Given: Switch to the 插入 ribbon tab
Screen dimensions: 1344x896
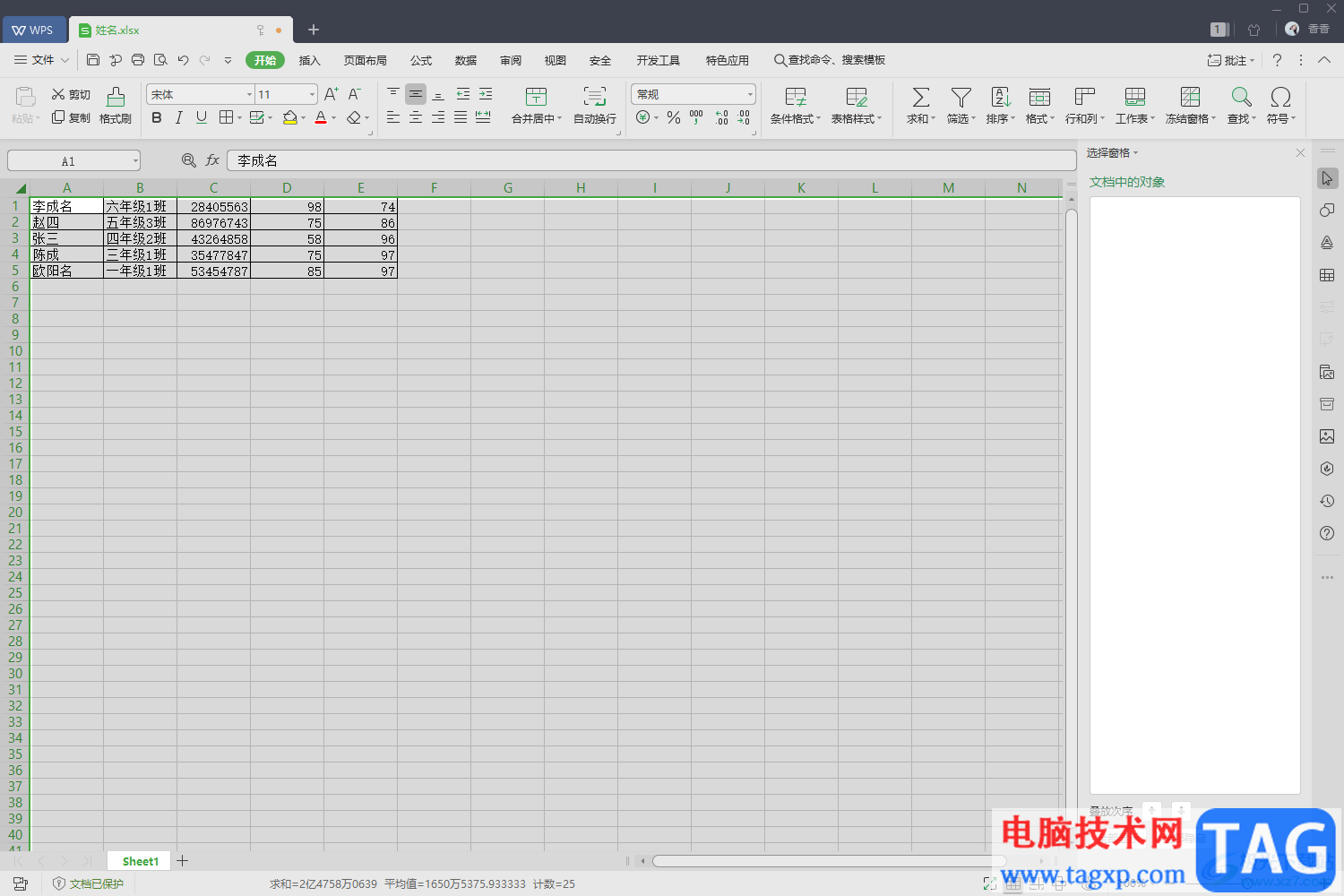Looking at the screenshot, I should click(x=310, y=60).
